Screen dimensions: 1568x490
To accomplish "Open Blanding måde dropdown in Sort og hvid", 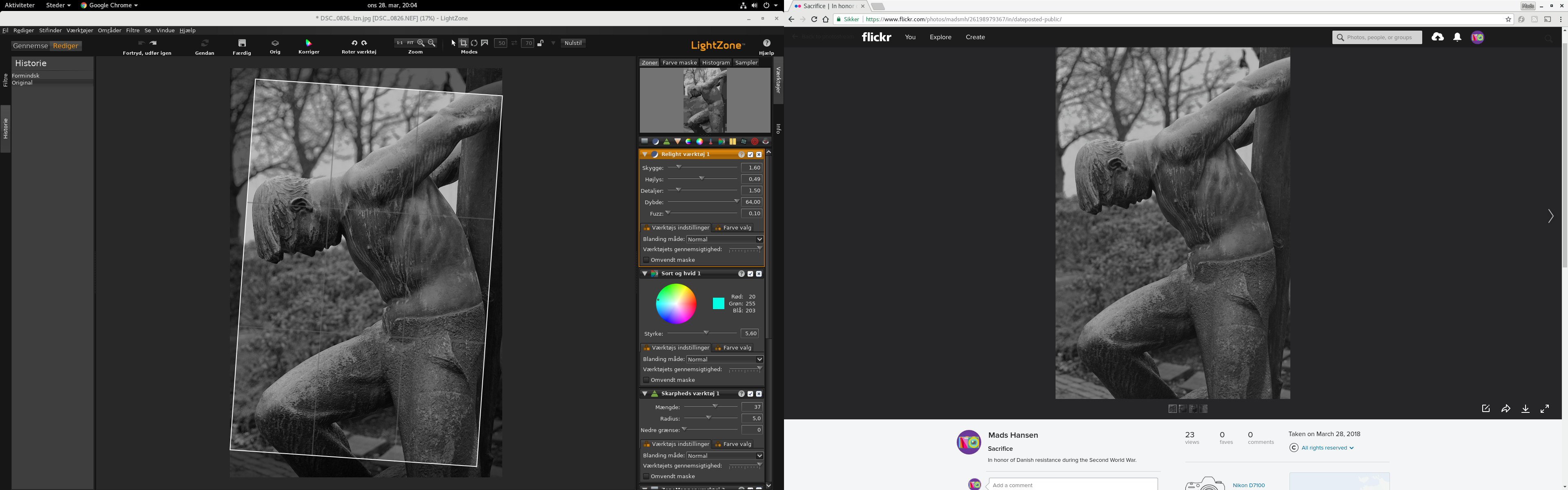I will (725, 359).
